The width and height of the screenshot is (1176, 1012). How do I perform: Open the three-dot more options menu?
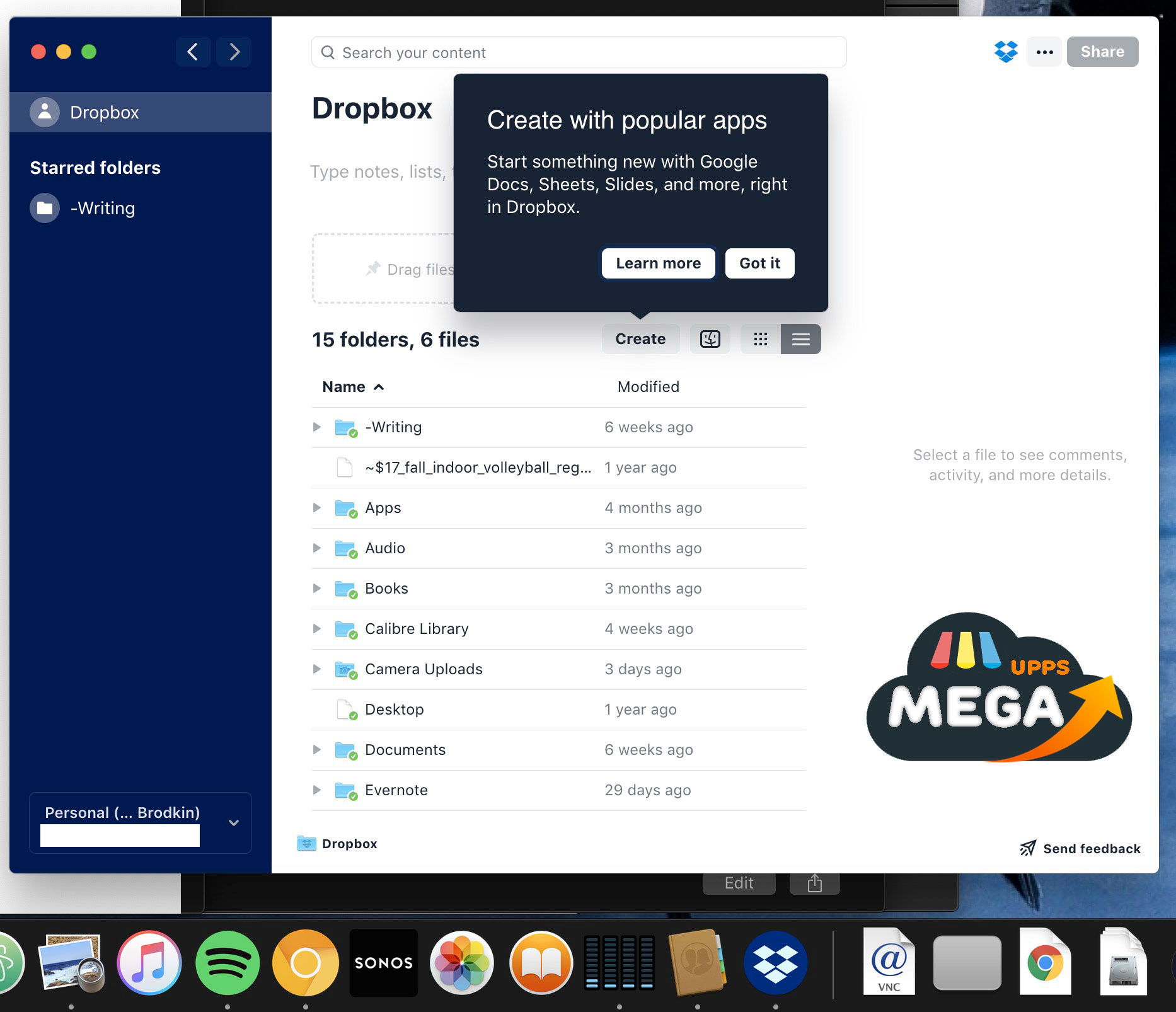(1044, 52)
